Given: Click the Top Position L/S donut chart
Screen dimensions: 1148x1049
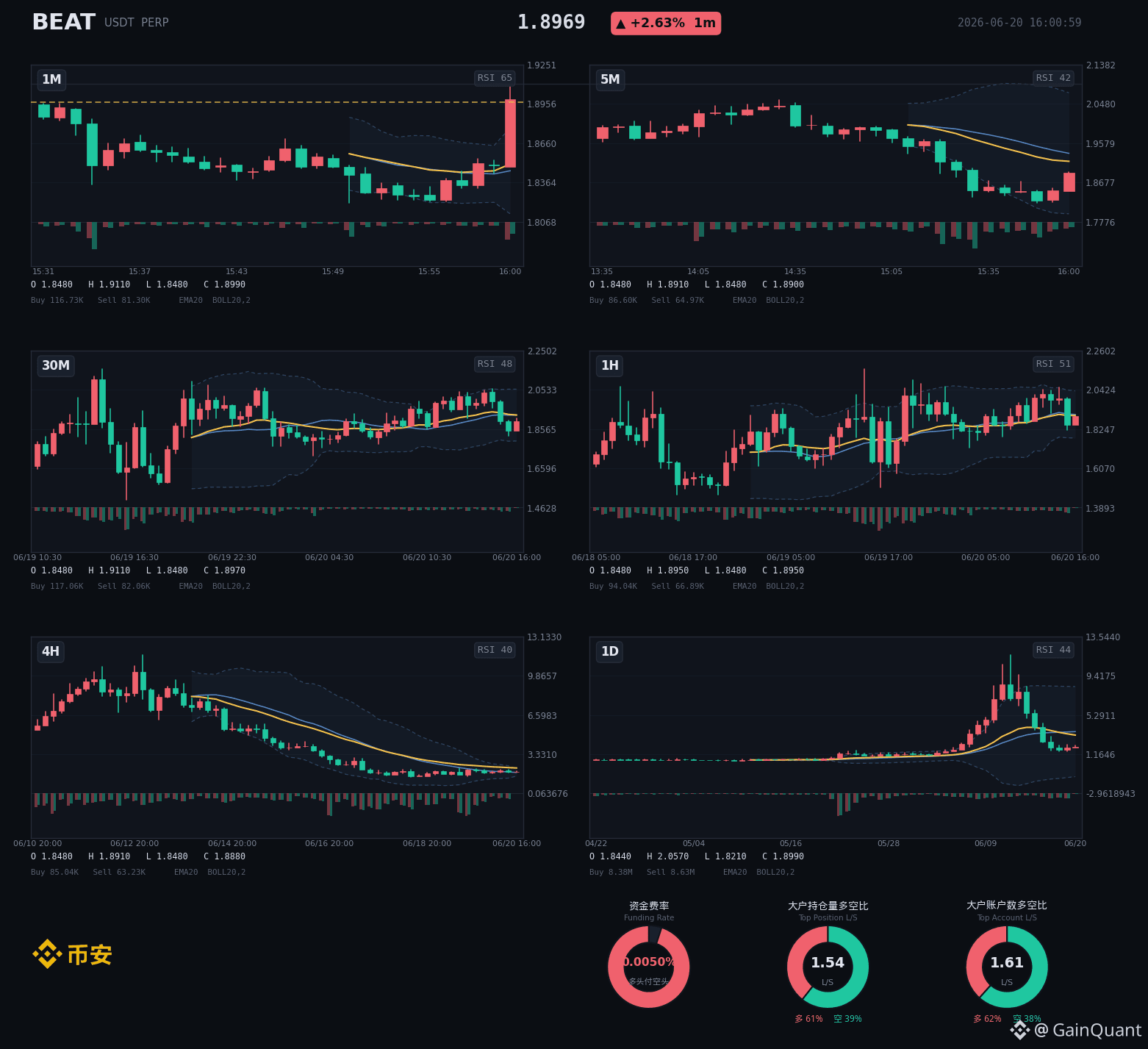Looking at the screenshot, I should pyautogui.click(x=828, y=967).
